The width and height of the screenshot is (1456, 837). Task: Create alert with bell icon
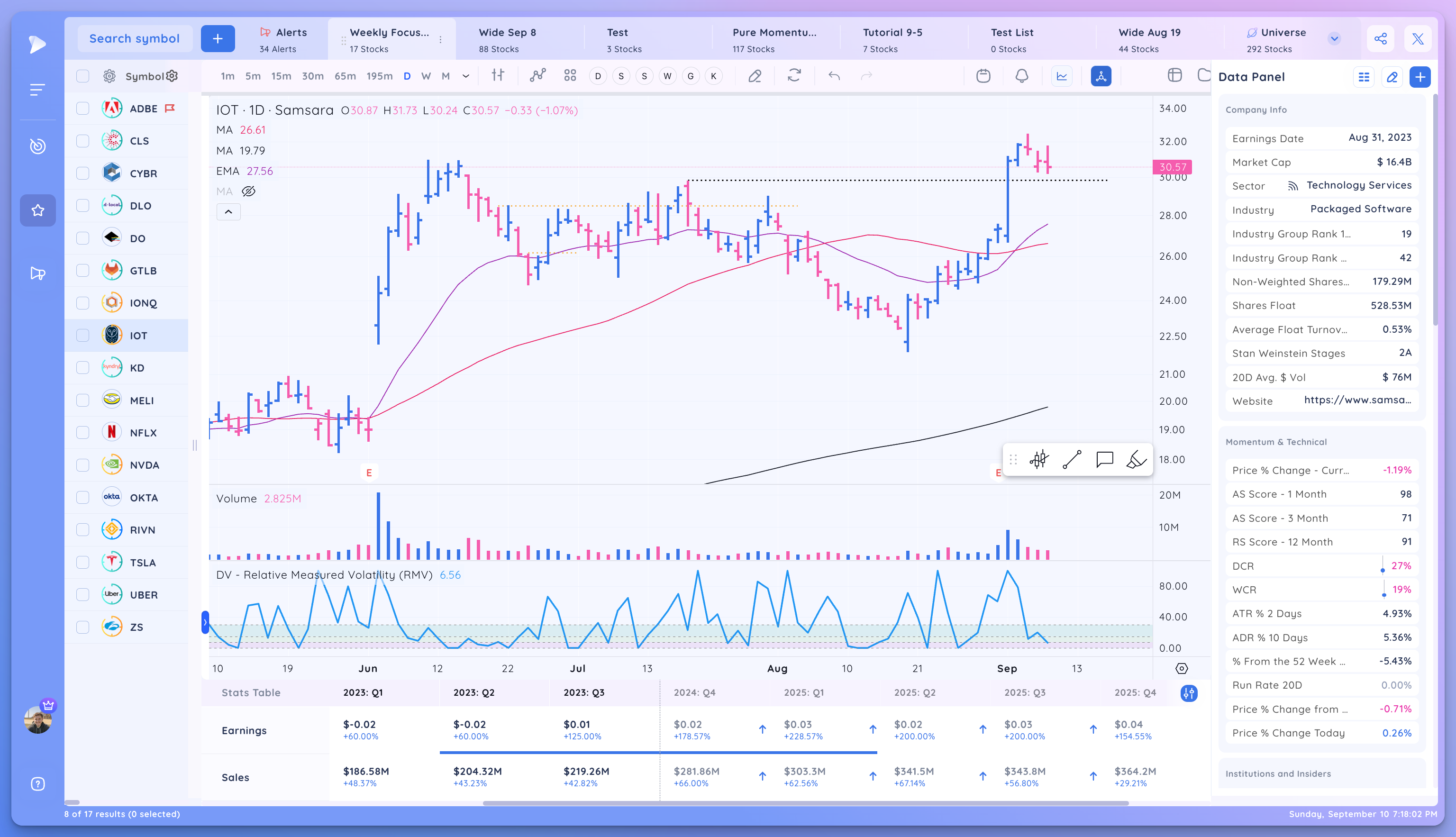pos(1021,76)
